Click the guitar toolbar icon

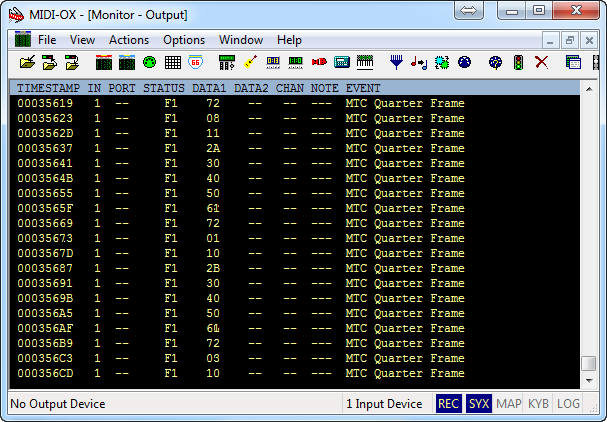(x=249, y=62)
